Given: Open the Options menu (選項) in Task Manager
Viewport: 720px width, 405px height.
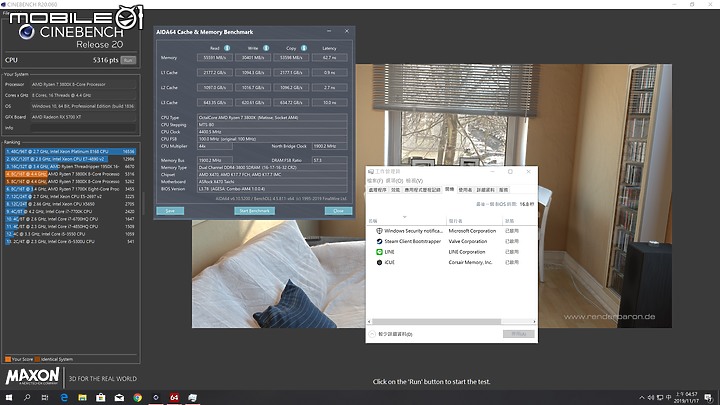Looking at the screenshot, I should 394,181.
